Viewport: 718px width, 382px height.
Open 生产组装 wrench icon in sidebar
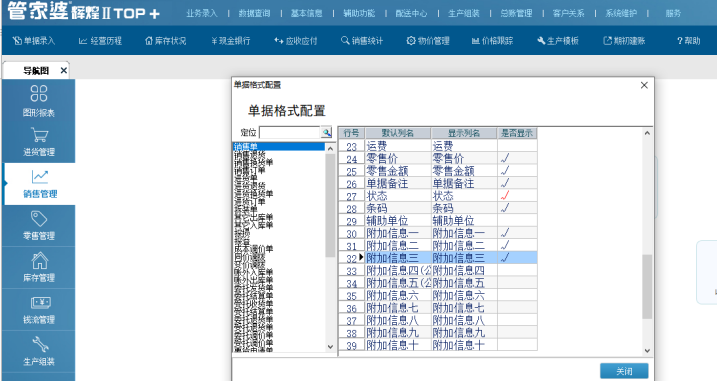(x=40, y=344)
